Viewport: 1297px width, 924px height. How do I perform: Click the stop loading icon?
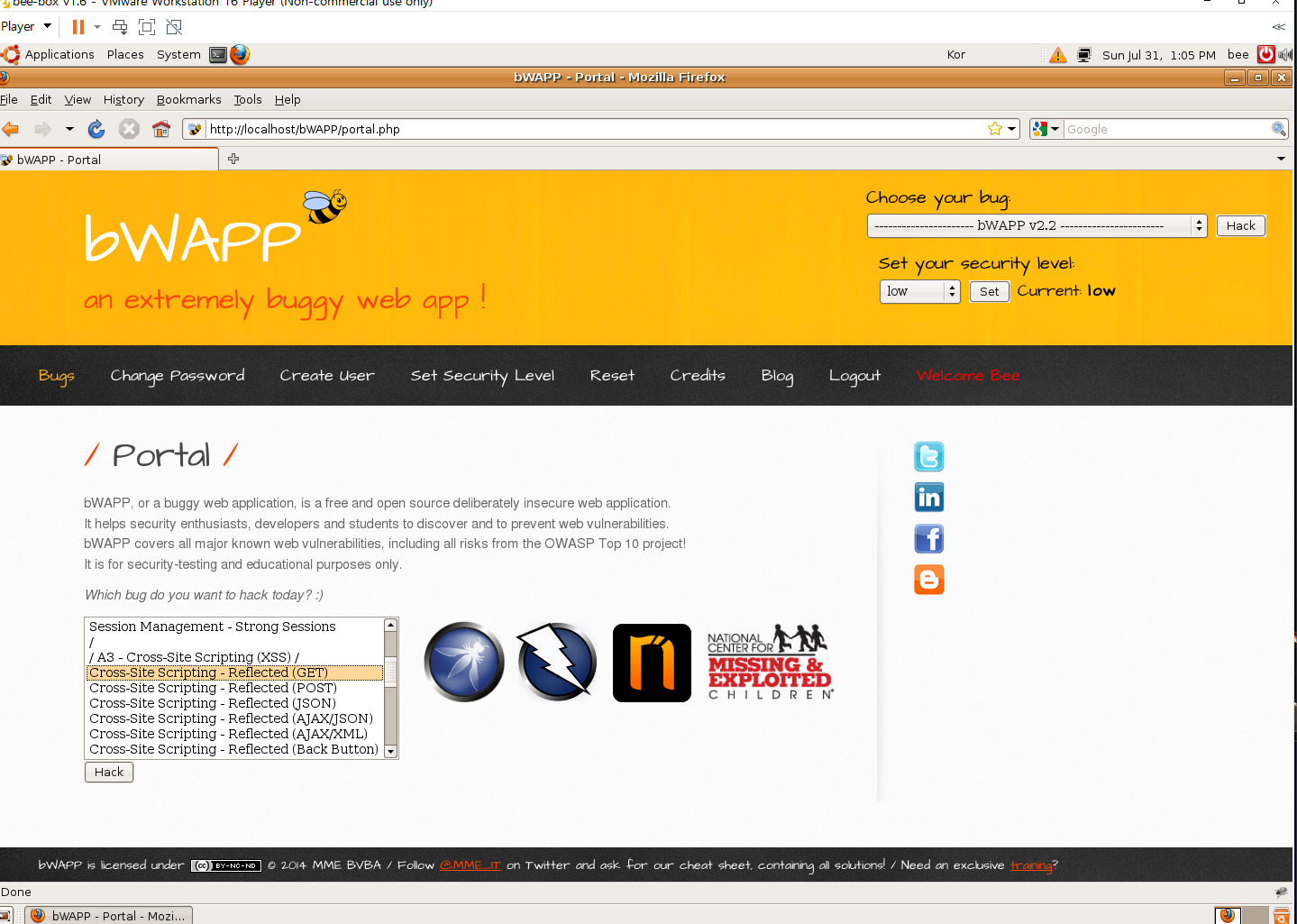coord(129,129)
